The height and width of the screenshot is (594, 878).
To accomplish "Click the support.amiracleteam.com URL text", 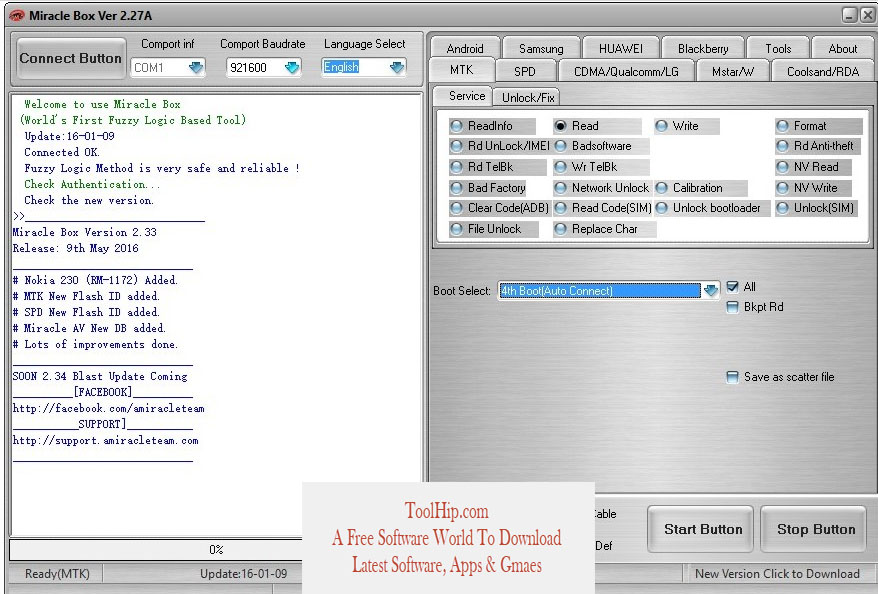I will [x=106, y=441].
